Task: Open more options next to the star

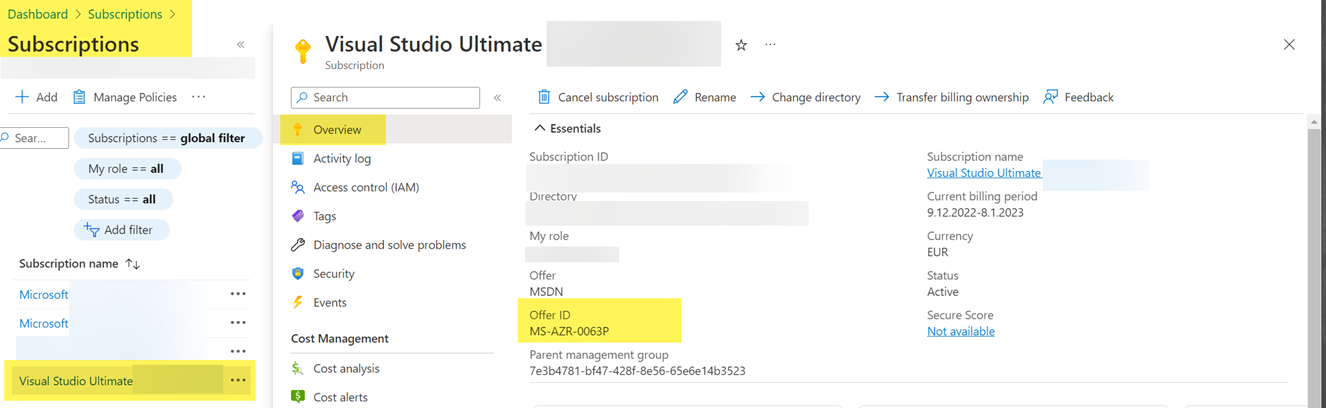Action: 770,45
